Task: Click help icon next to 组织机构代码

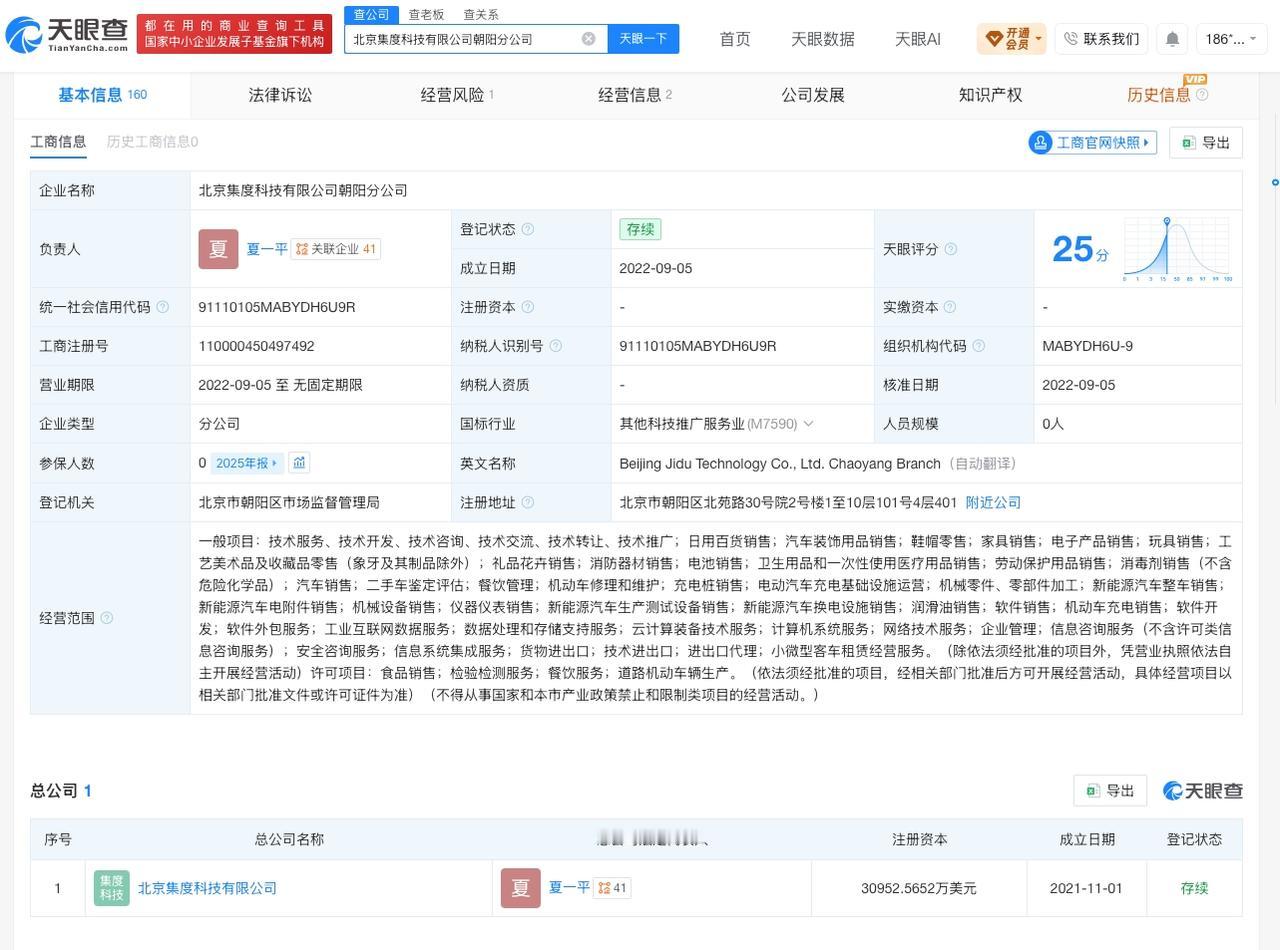Action: (979, 346)
